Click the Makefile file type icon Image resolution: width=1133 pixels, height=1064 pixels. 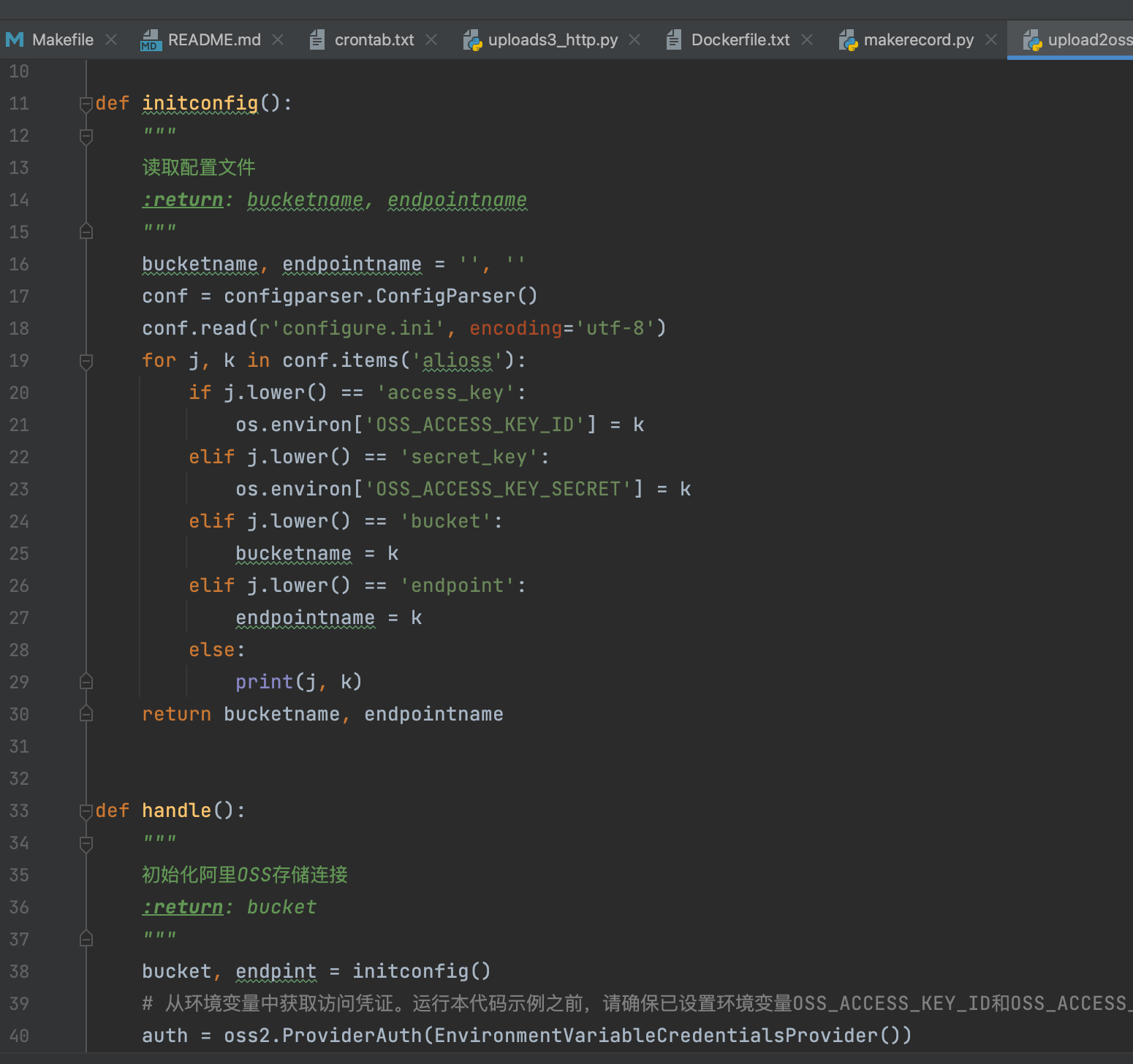[15, 39]
